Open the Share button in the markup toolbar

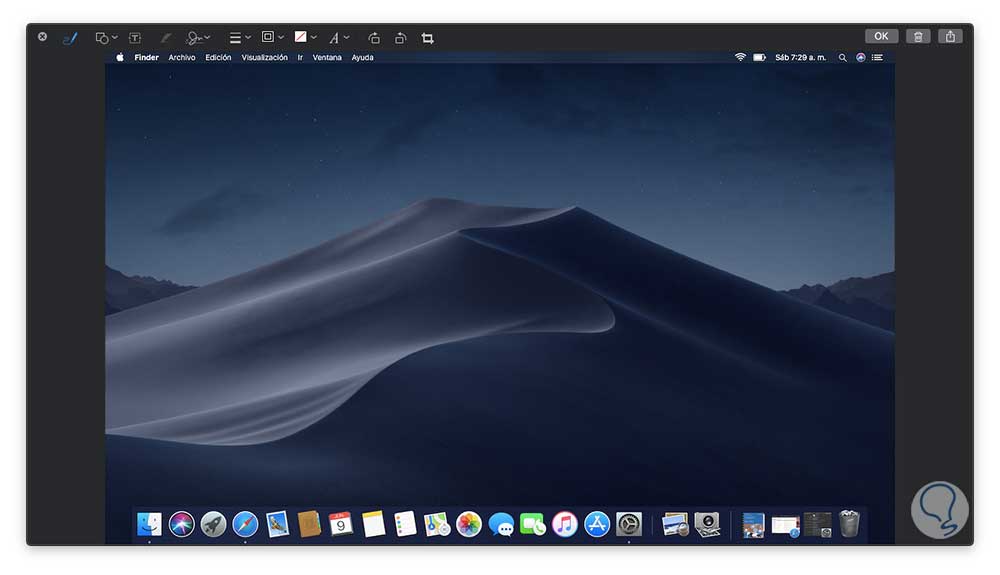[x=950, y=36]
